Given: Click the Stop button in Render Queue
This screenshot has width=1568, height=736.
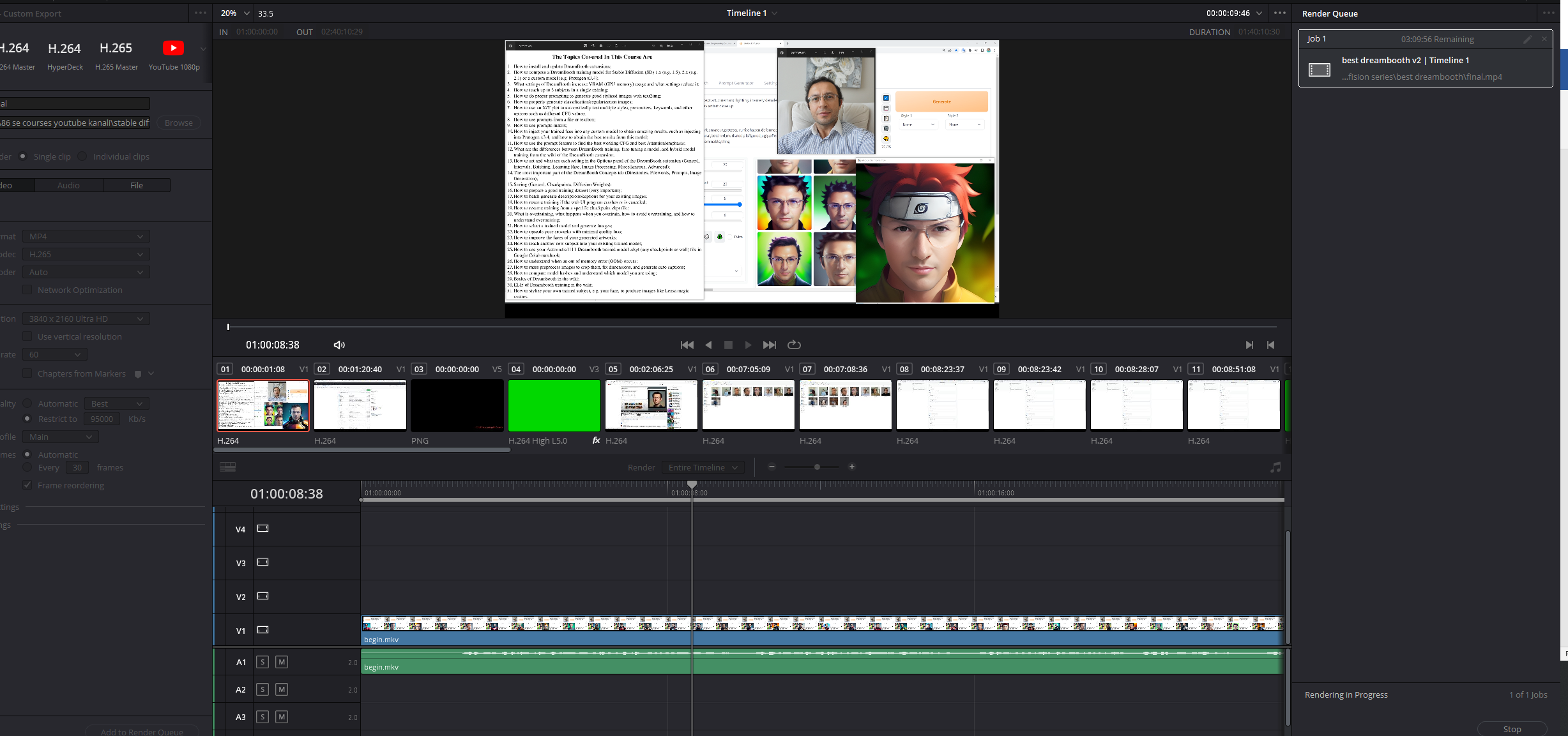Looking at the screenshot, I should coord(1512,728).
